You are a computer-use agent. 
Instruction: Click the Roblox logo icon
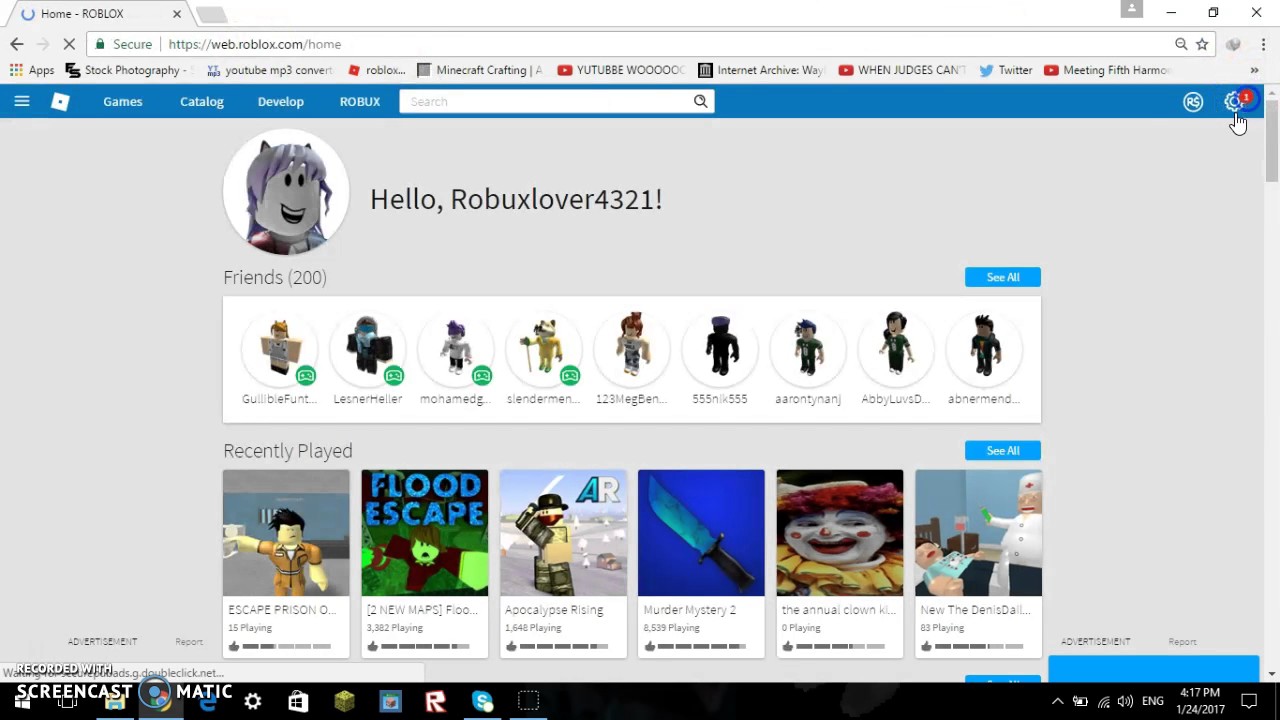pyautogui.click(x=60, y=101)
